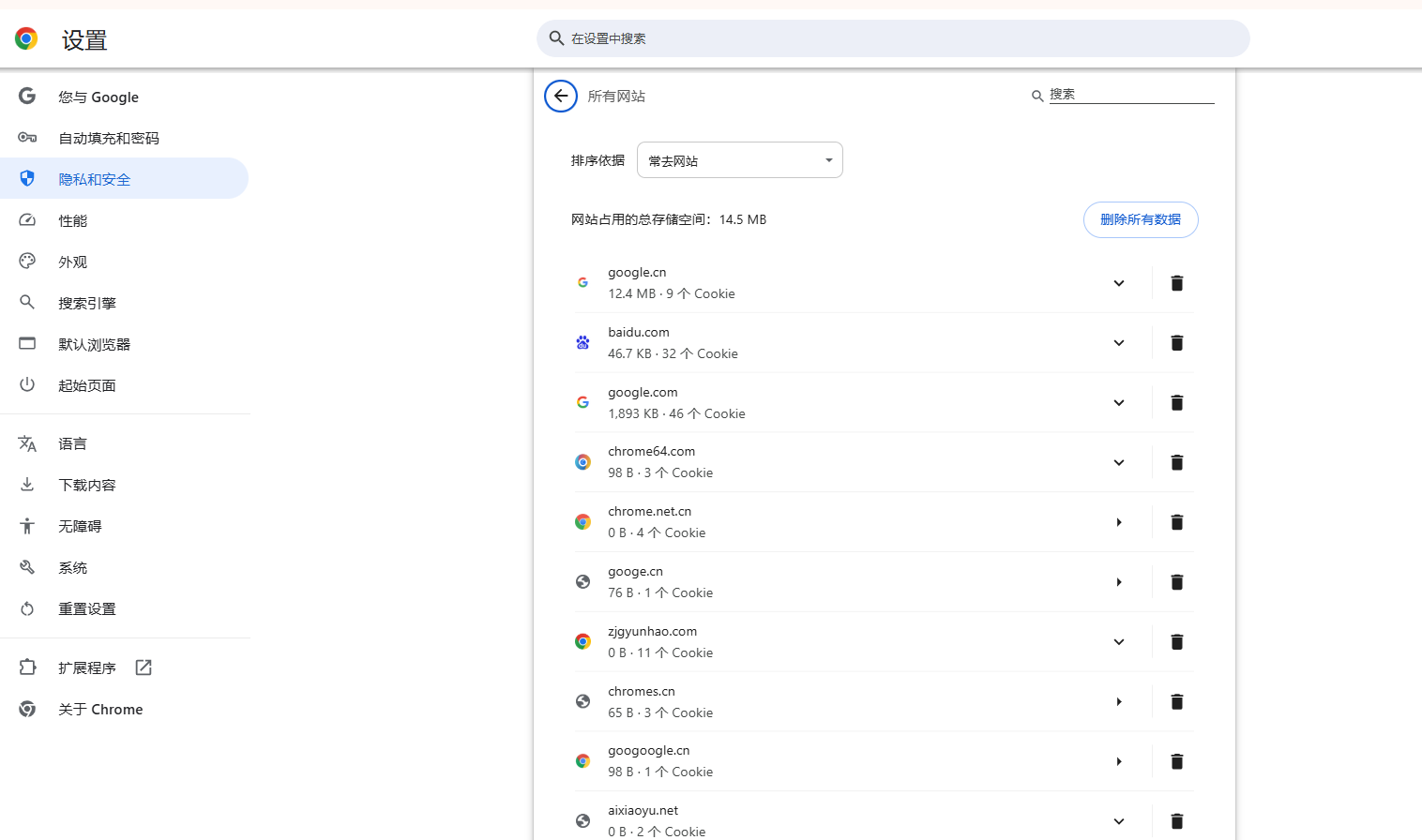Focus the 在设置中搜索 search box
This screenshot has width=1422, height=840.
pos(893,38)
